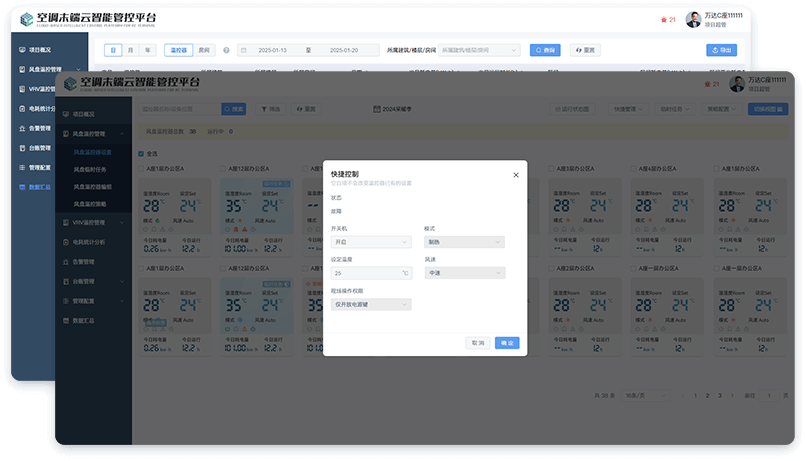
Task: Click 查询 button in back window
Action: coord(545,50)
